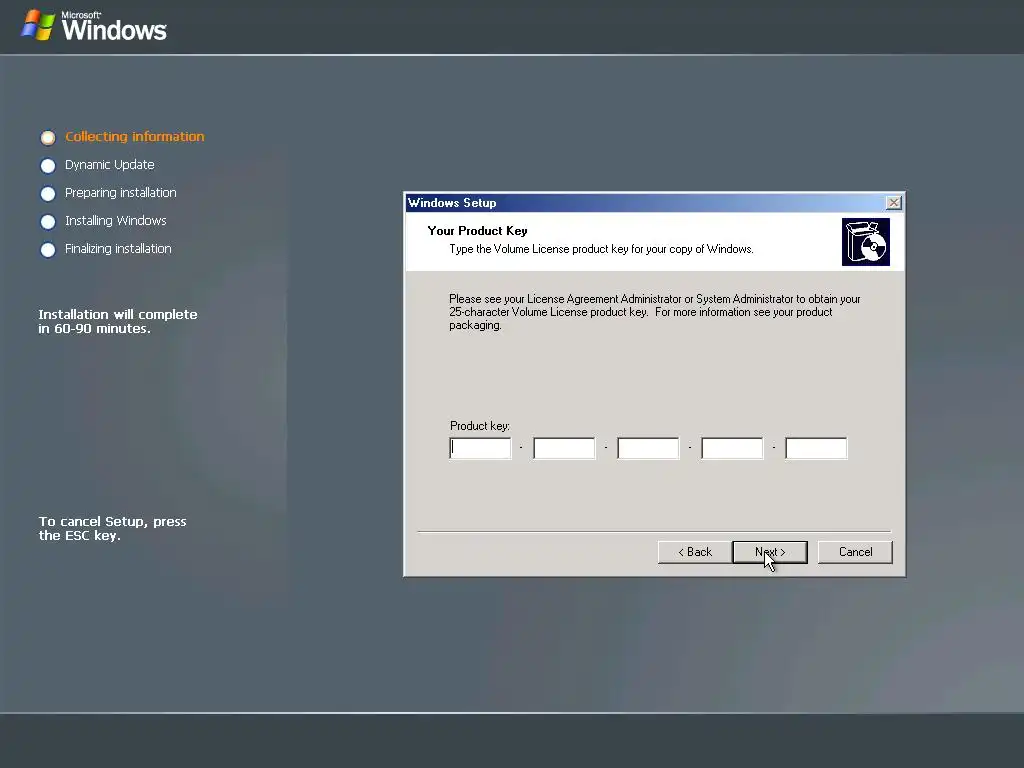Select the second product key field
The image size is (1024, 768).
coord(564,448)
